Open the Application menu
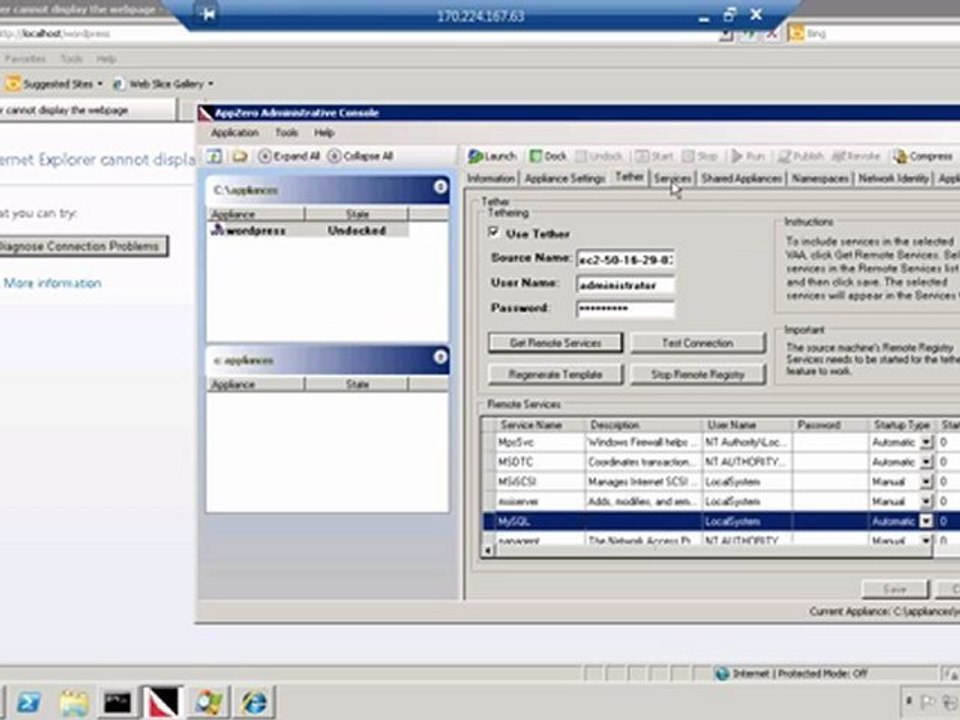Image resolution: width=960 pixels, height=720 pixels. [x=234, y=133]
